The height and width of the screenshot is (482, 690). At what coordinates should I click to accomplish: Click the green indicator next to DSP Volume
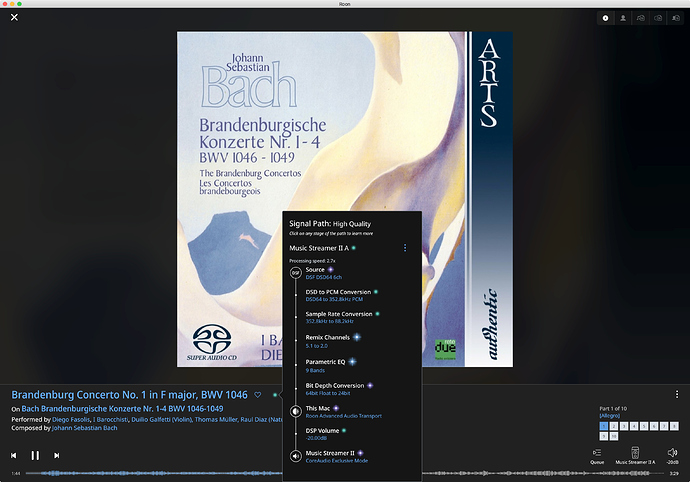[344, 430]
